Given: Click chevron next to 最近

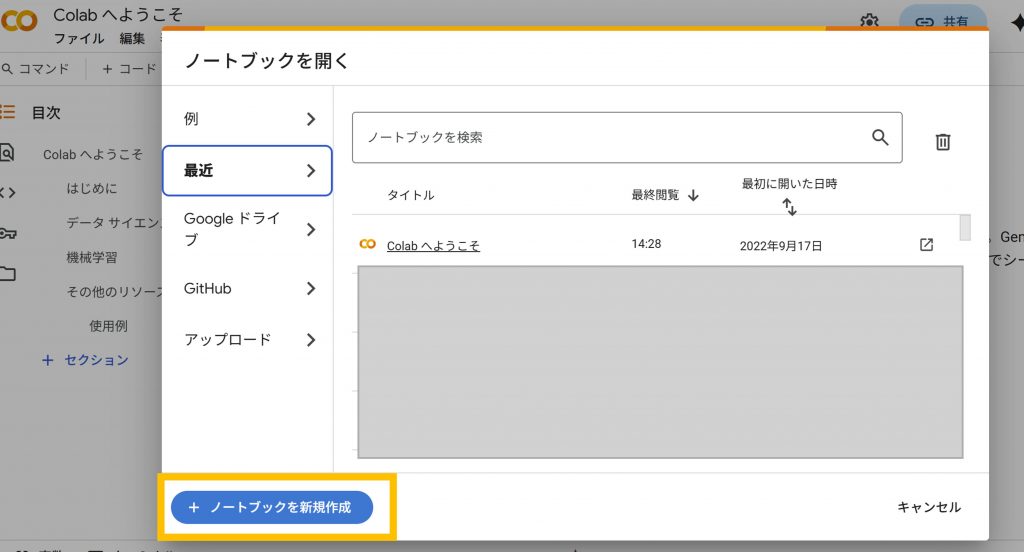Looking at the screenshot, I should point(311,170).
